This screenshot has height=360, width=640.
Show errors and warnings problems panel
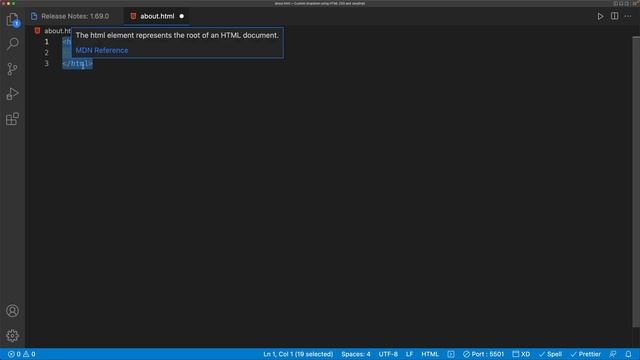point(22,354)
